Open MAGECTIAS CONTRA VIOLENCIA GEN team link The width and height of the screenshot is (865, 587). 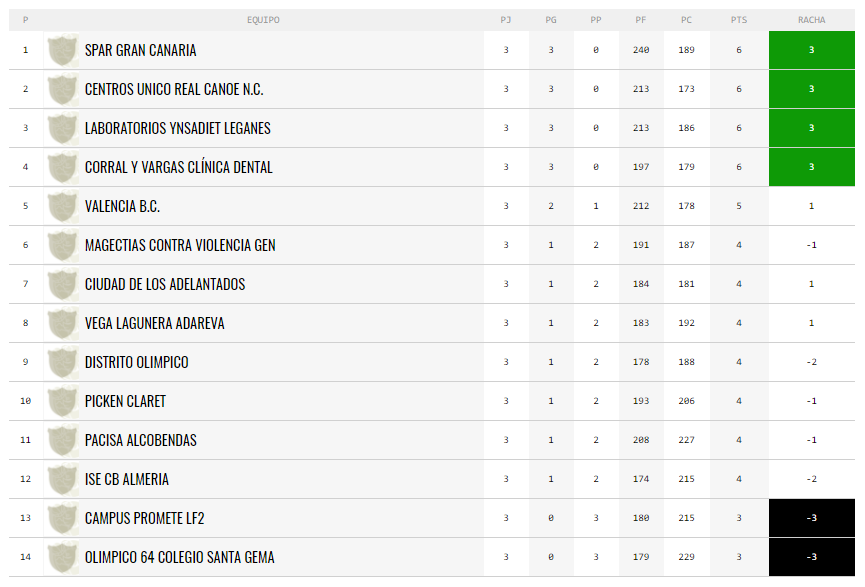tap(180, 246)
